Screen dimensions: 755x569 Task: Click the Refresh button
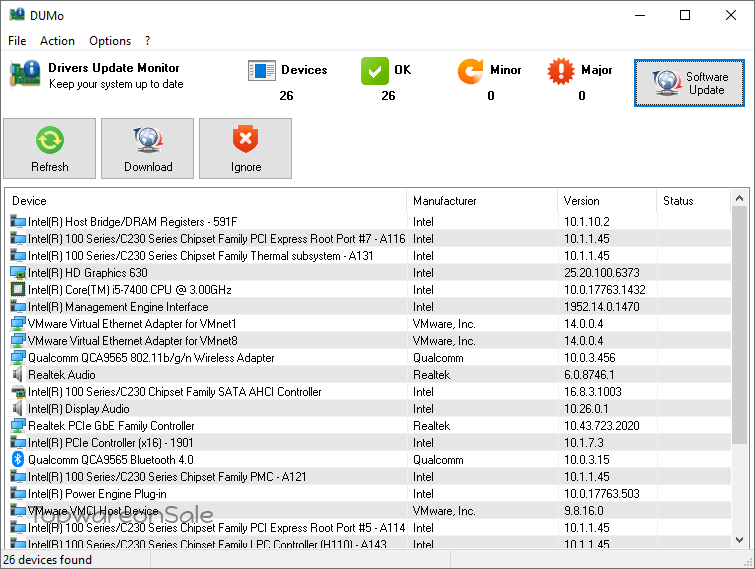click(x=50, y=149)
